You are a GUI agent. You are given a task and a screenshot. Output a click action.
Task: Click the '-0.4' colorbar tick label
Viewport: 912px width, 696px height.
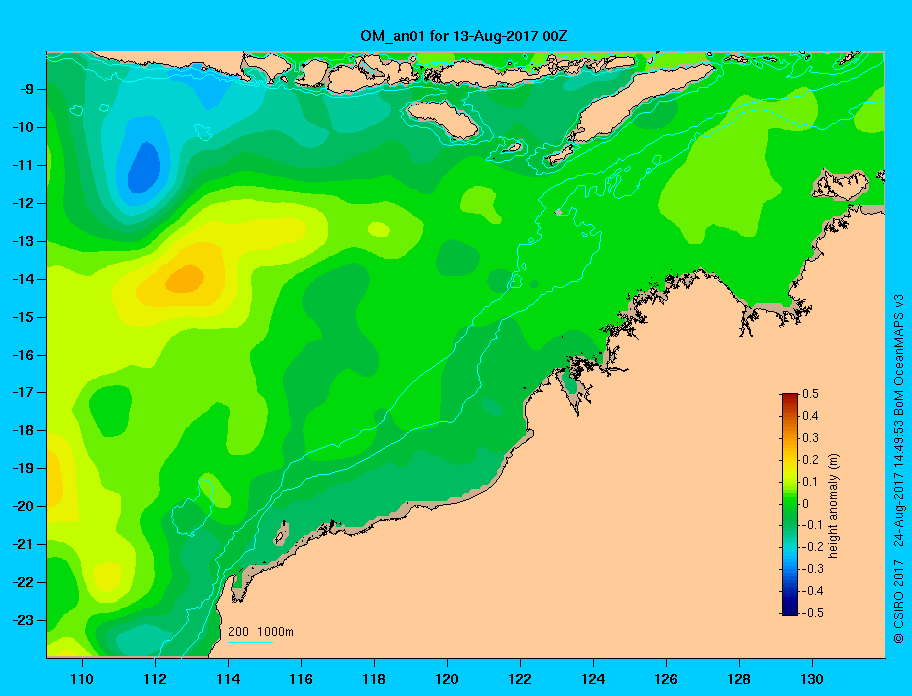pos(813,591)
